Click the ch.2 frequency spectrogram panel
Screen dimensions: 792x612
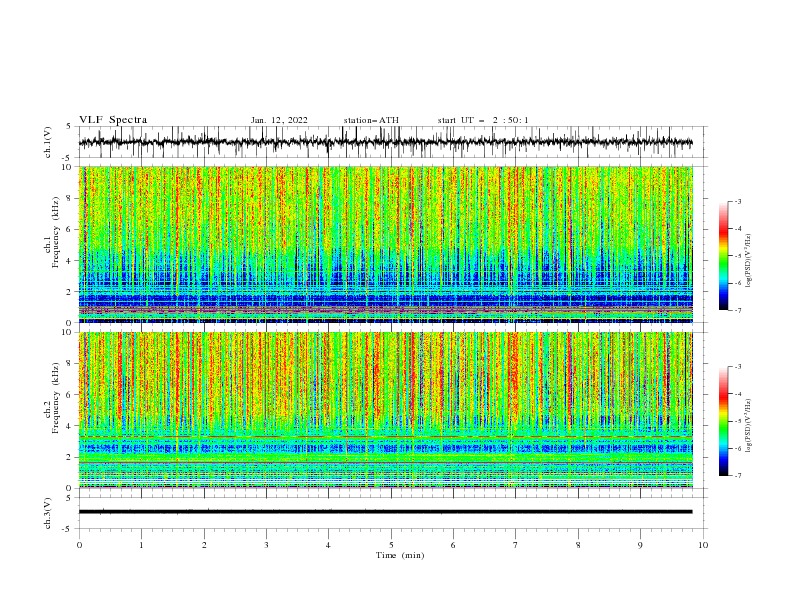tap(386, 410)
